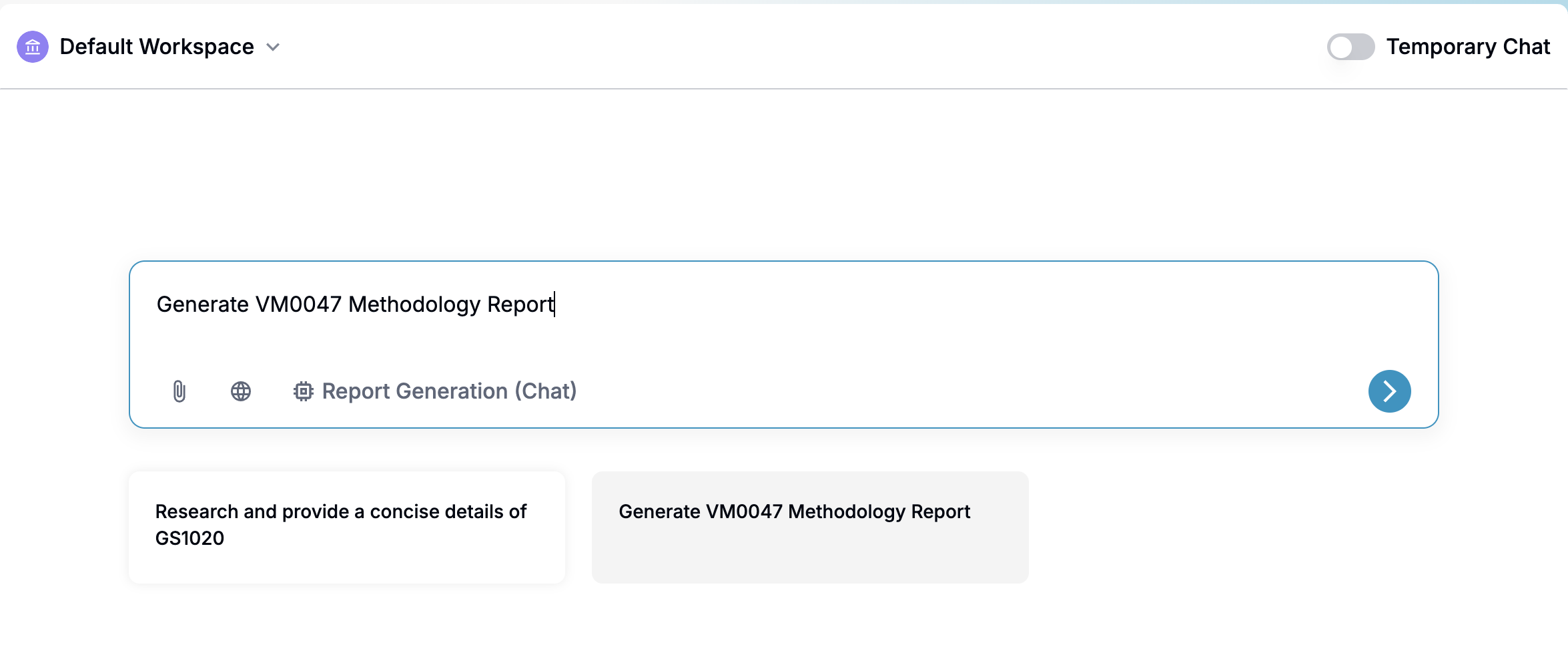Open the Report Generation (Chat) model selector

[x=449, y=391]
